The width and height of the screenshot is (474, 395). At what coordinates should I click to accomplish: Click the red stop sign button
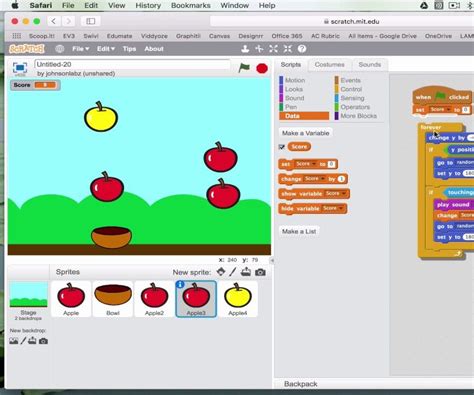[x=262, y=68]
